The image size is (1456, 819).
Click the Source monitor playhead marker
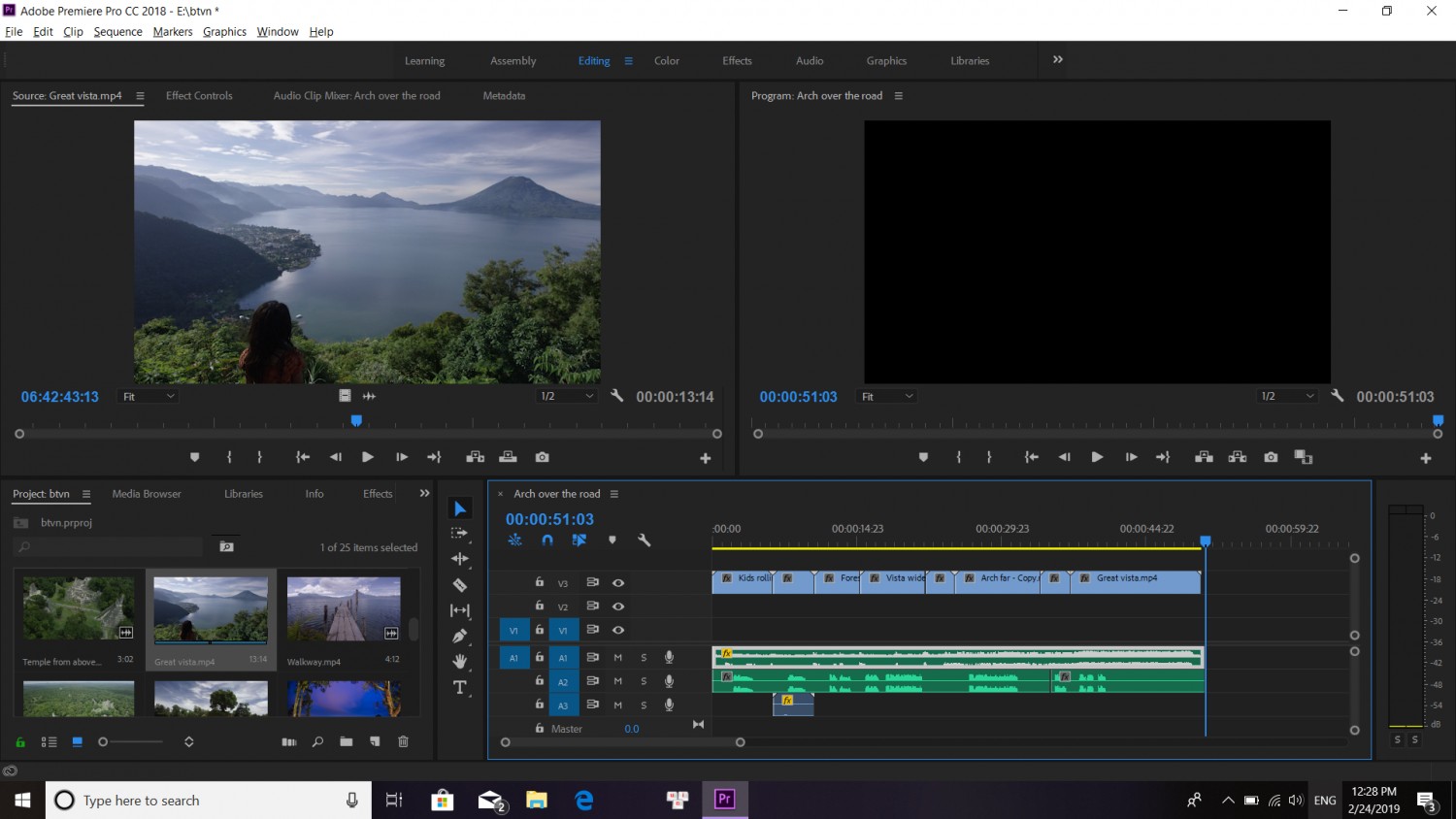click(x=356, y=420)
